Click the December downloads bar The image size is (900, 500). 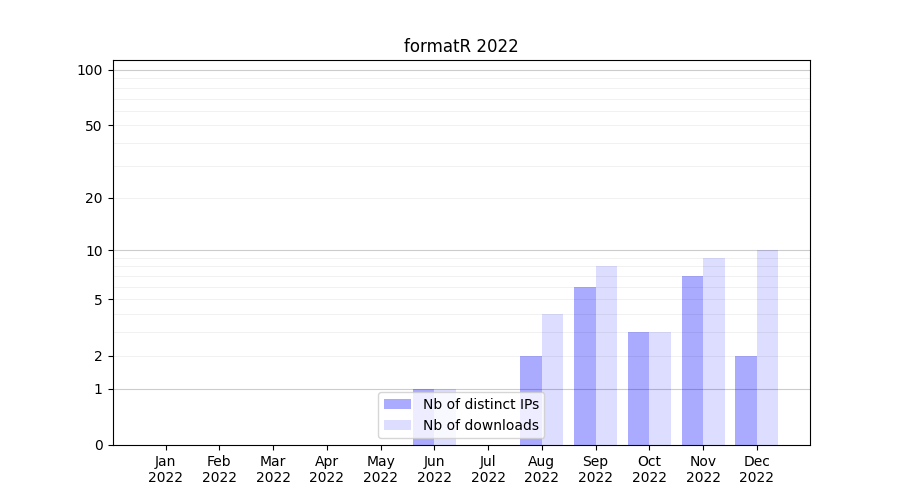click(x=767, y=347)
